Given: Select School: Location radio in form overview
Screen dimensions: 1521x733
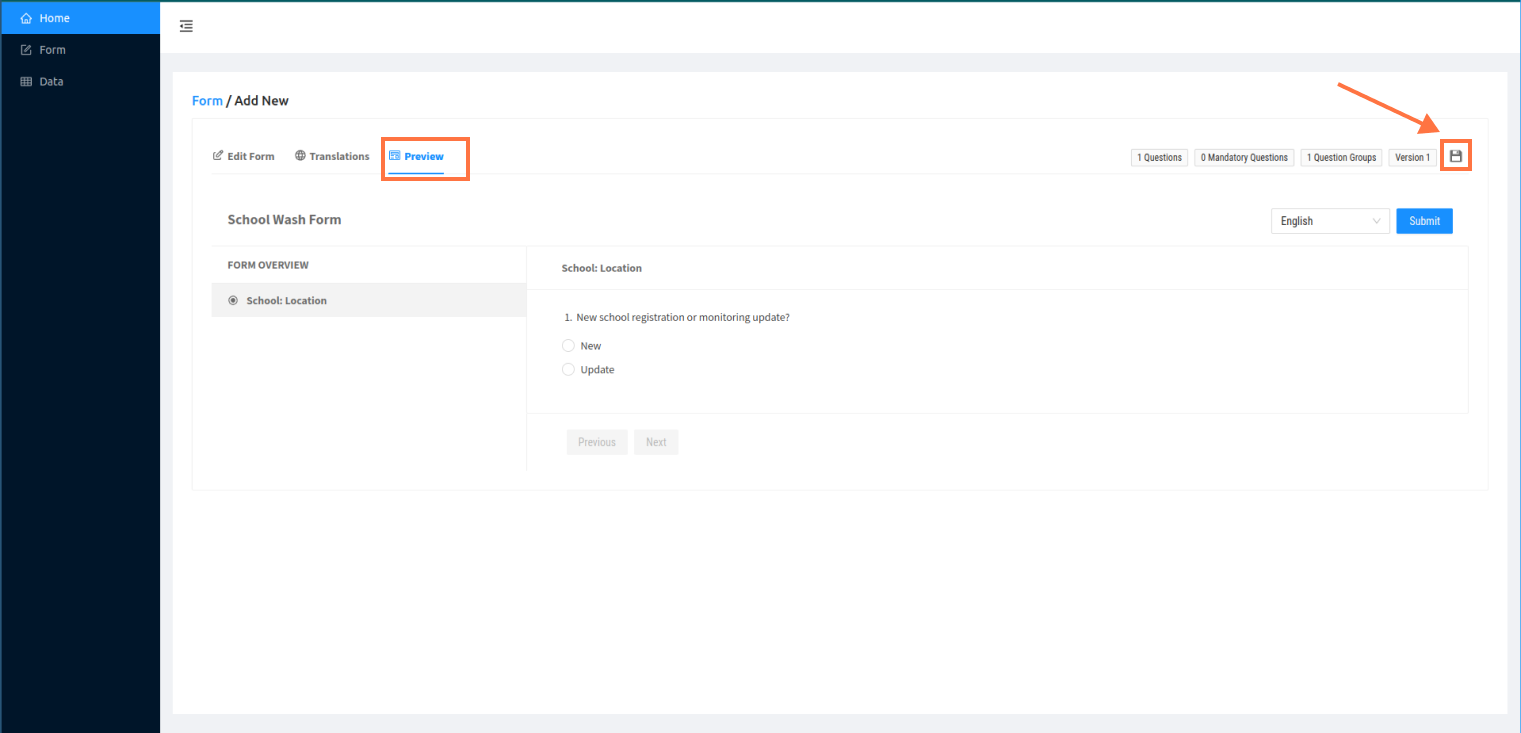Looking at the screenshot, I should click(x=233, y=300).
